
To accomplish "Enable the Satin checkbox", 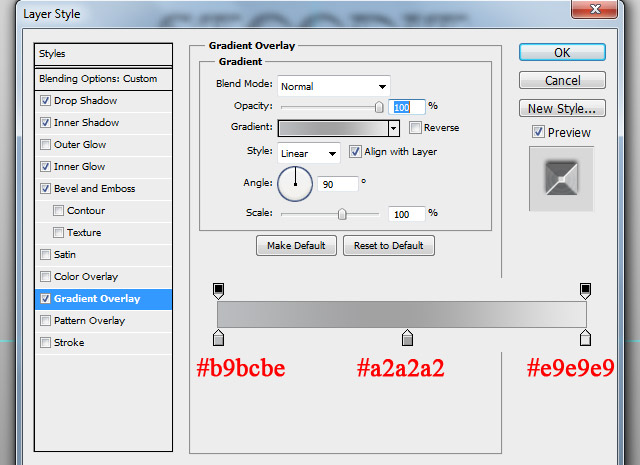I will pos(45,255).
